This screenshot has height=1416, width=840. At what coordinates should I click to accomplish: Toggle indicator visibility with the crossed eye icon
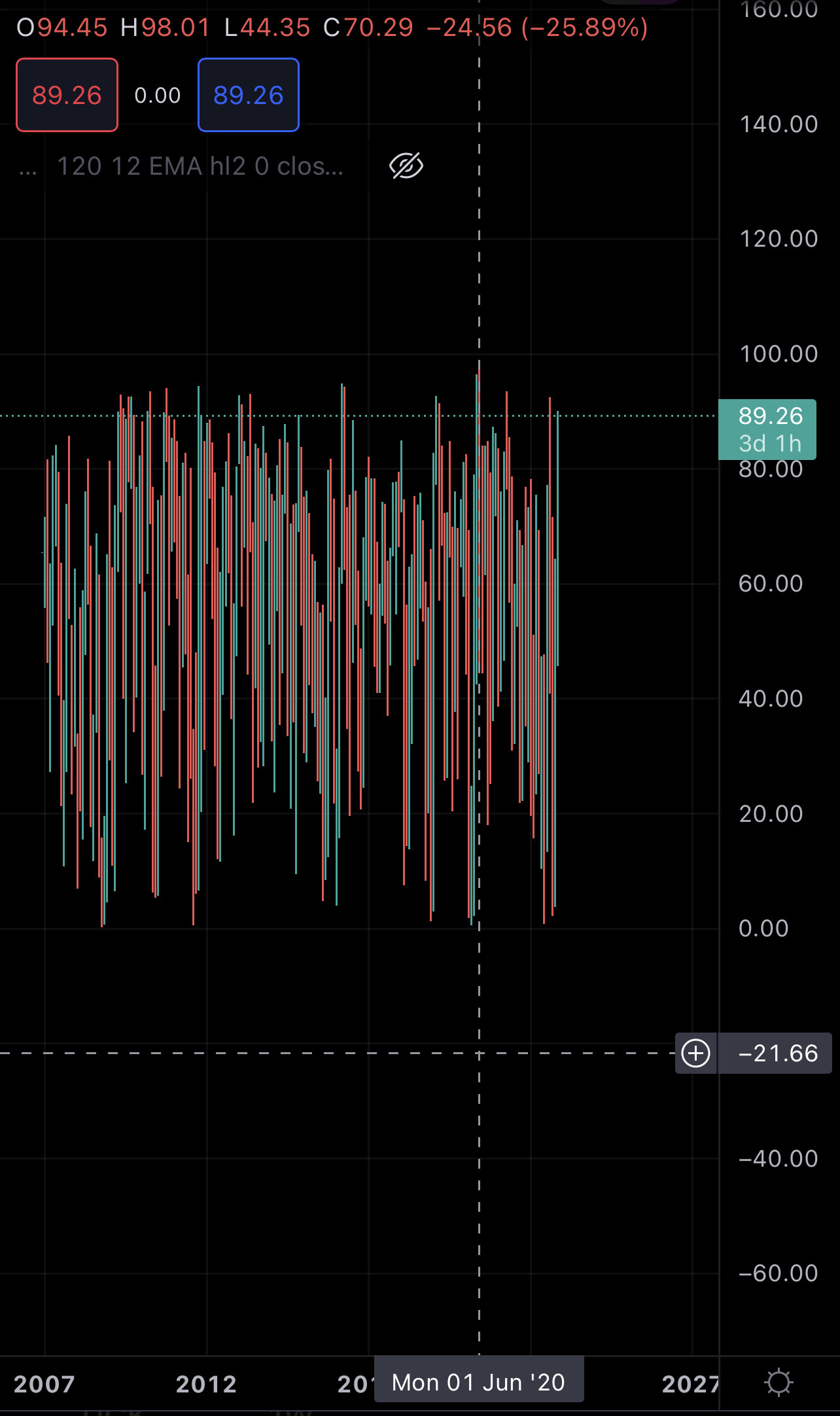coord(406,166)
